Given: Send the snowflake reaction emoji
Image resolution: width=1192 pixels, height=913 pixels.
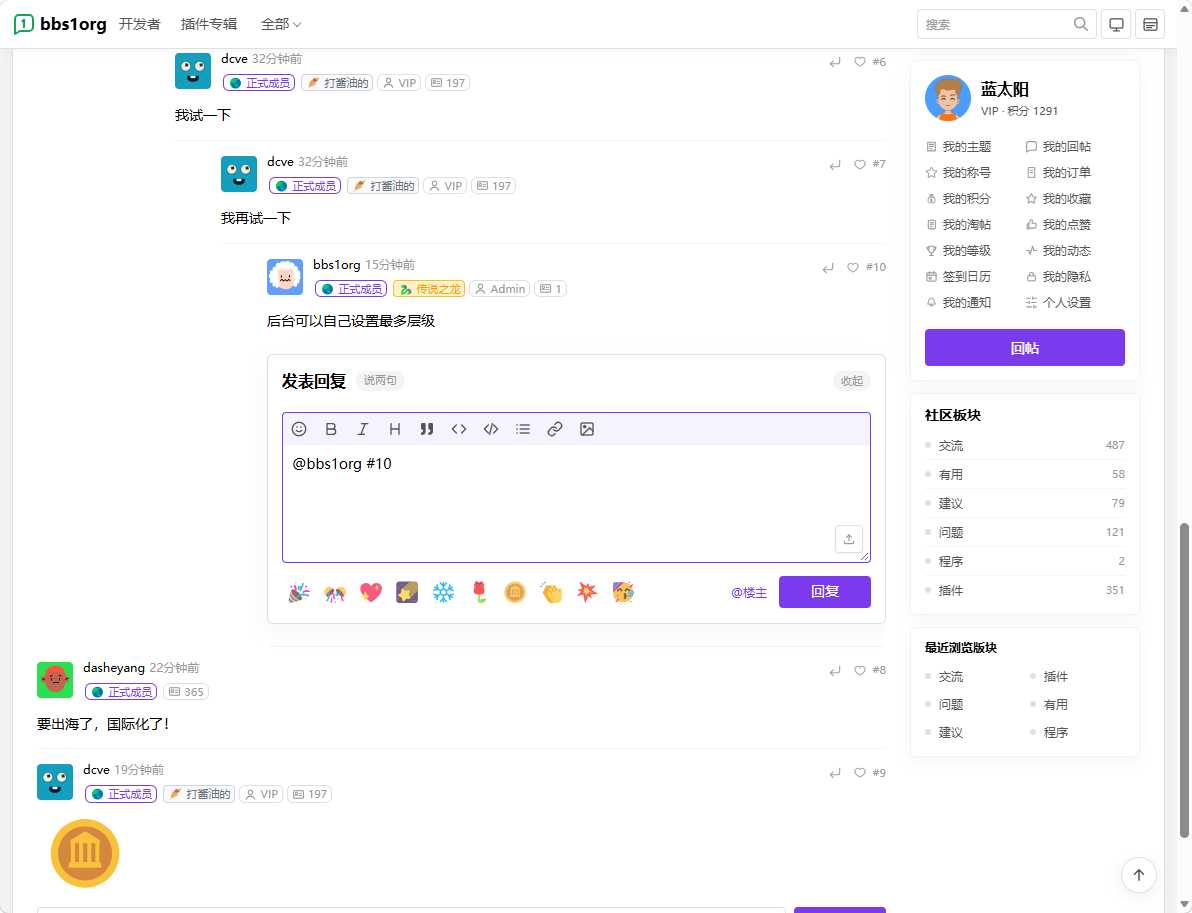Looking at the screenshot, I should (443, 592).
